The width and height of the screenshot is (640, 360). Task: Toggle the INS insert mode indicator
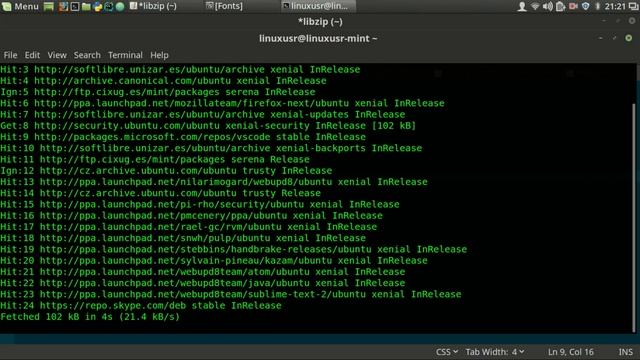click(x=625, y=352)
